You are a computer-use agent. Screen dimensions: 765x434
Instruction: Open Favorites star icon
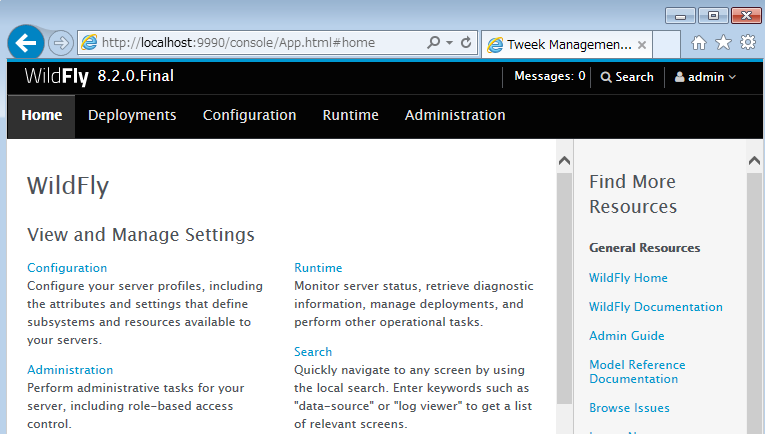(x=723, y=43)
